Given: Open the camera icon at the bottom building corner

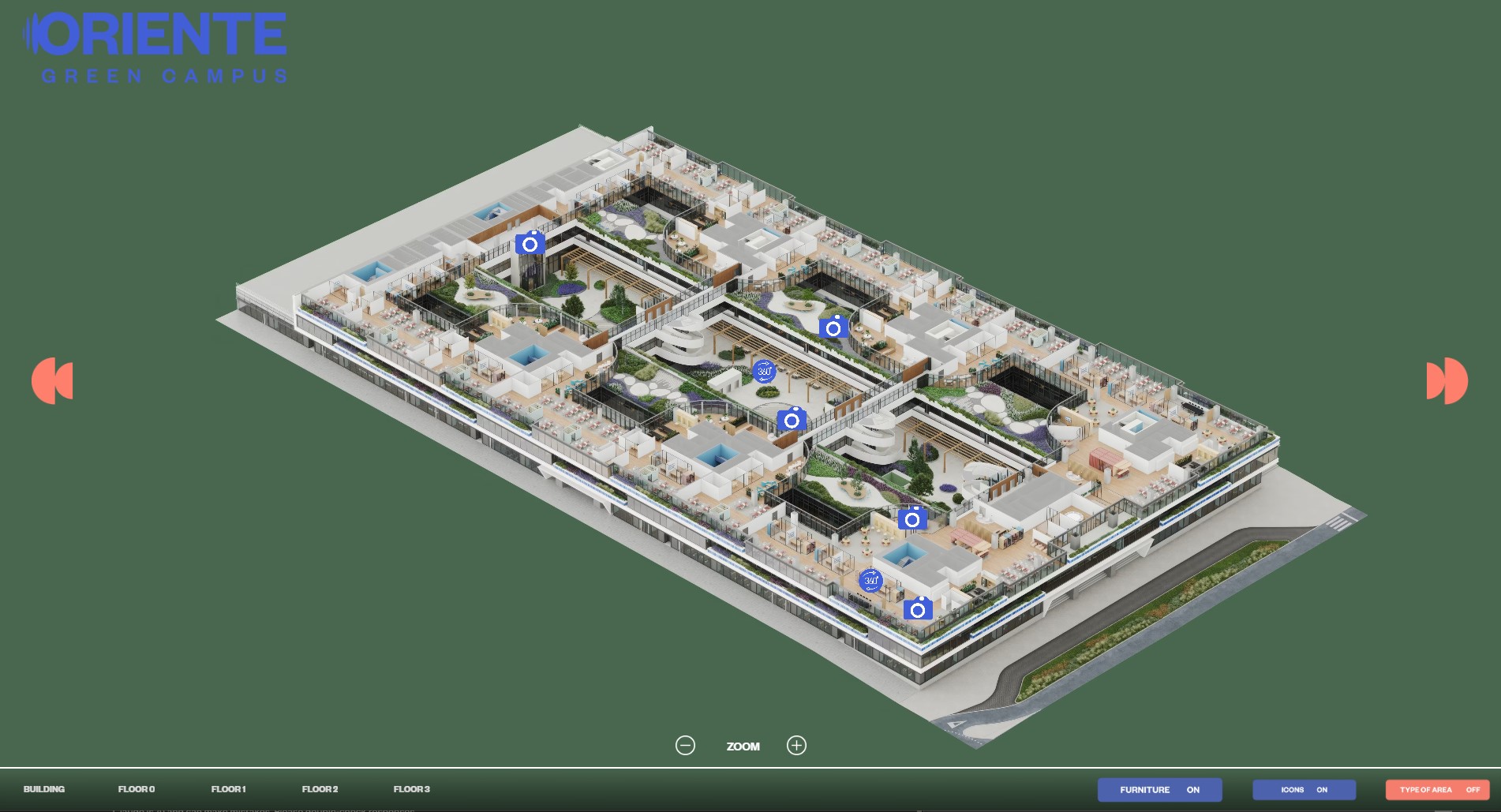Looking at the screenshot, I should tap(918, 608).
